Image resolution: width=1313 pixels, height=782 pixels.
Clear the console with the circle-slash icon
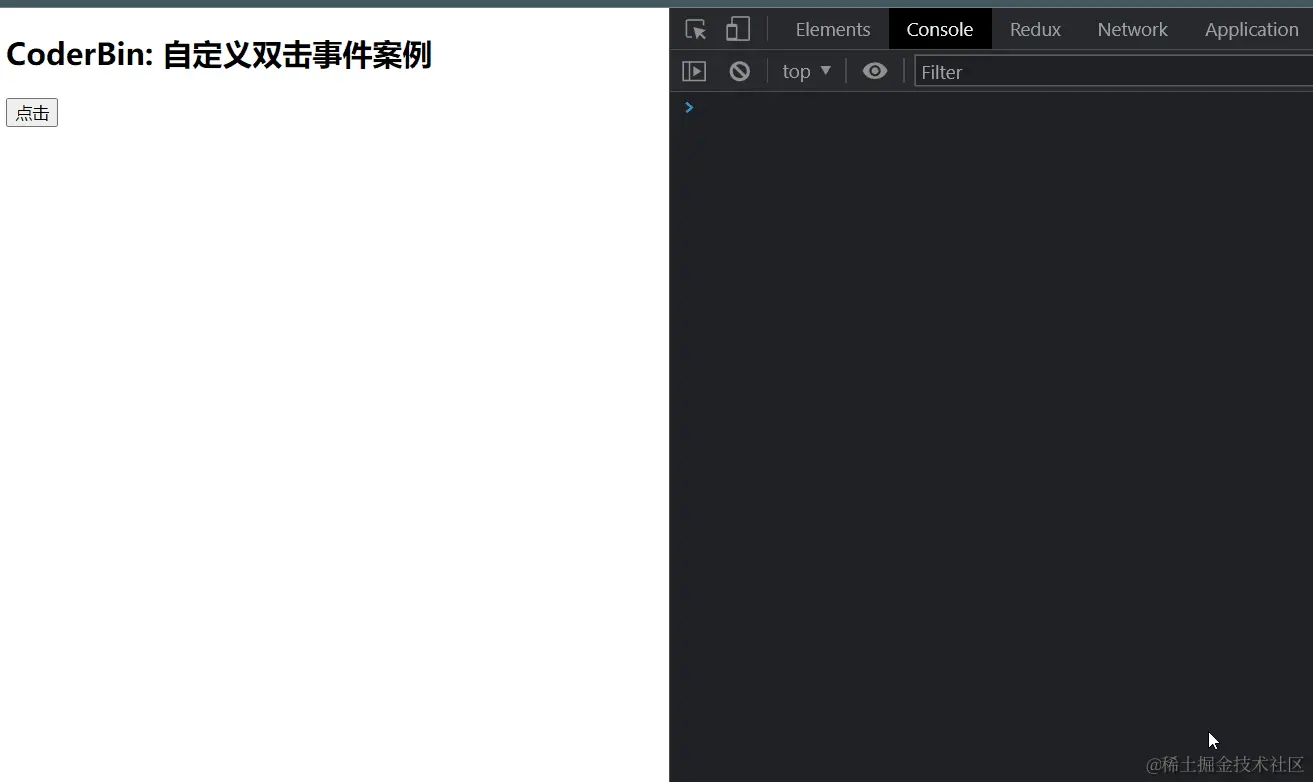point(739,70)
